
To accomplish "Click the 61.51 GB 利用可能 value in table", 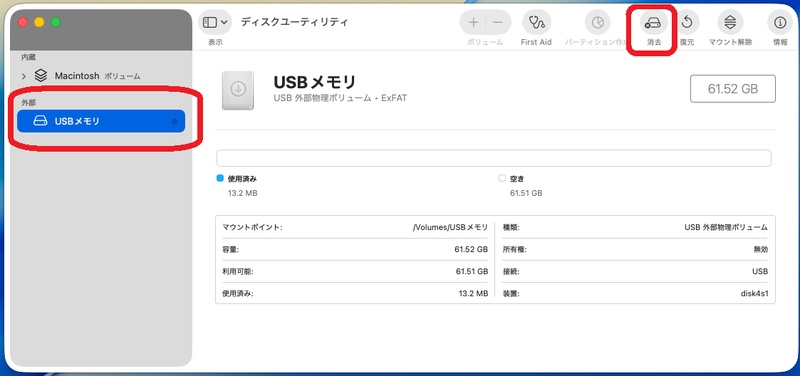I will [x=472, y=271].
